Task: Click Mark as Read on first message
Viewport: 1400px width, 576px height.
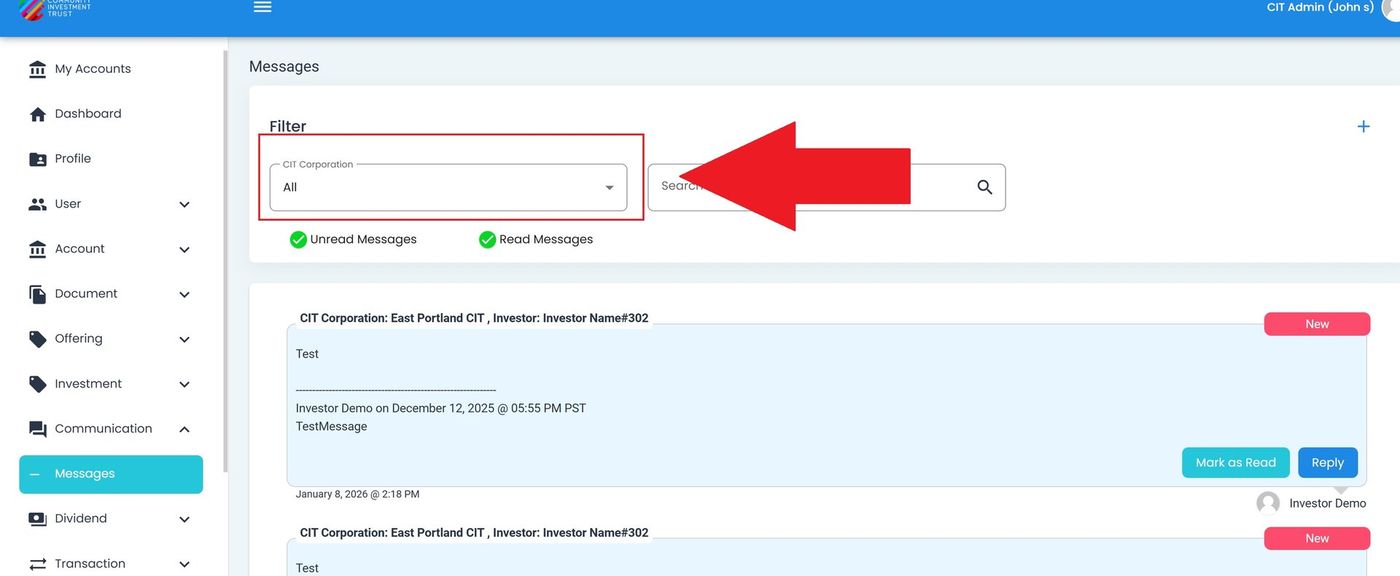Action: click(1235, 462)
